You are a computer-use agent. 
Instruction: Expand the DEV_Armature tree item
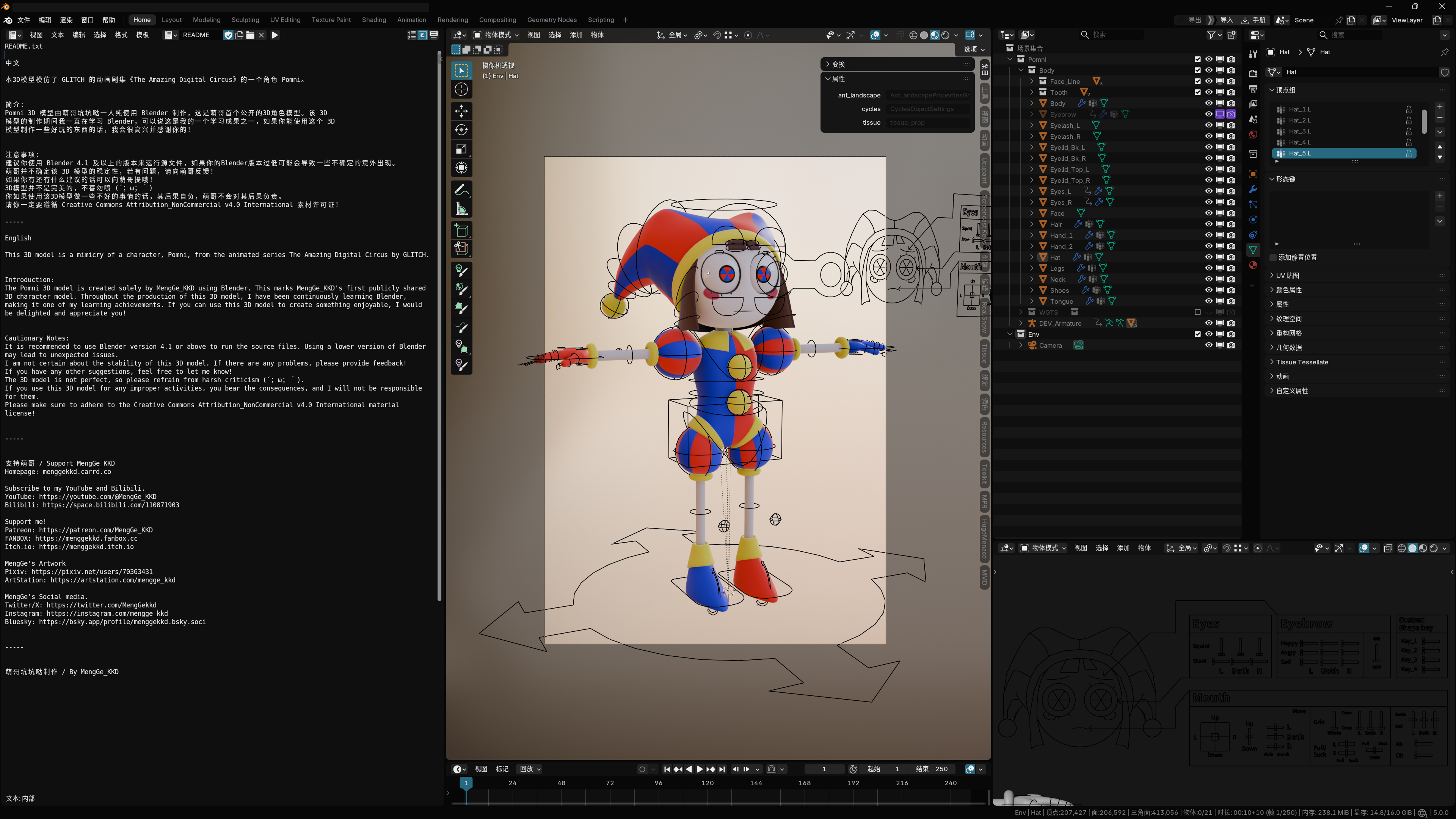click(x=1021, y=323)
